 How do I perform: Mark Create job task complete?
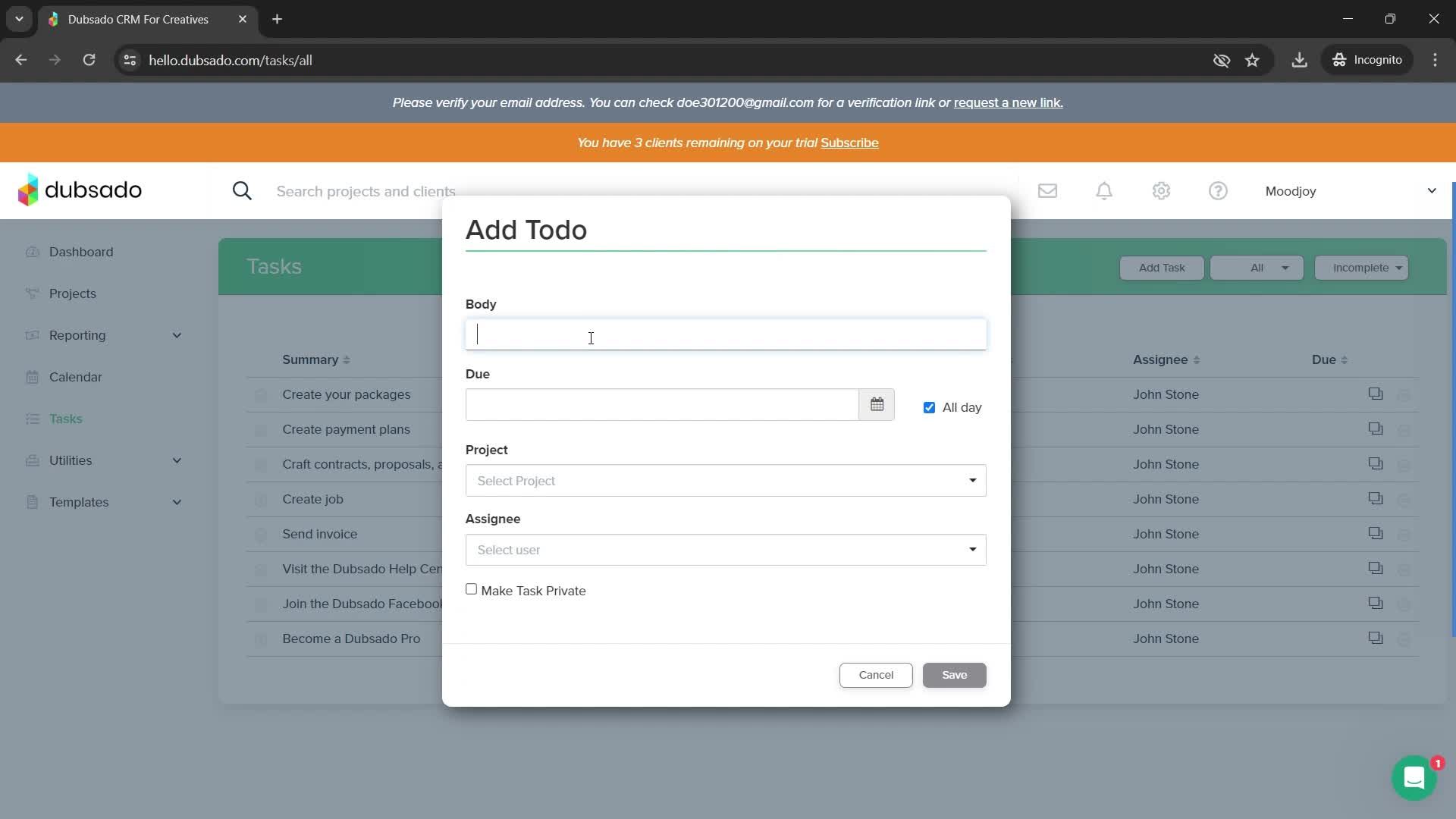pos(260,500)
